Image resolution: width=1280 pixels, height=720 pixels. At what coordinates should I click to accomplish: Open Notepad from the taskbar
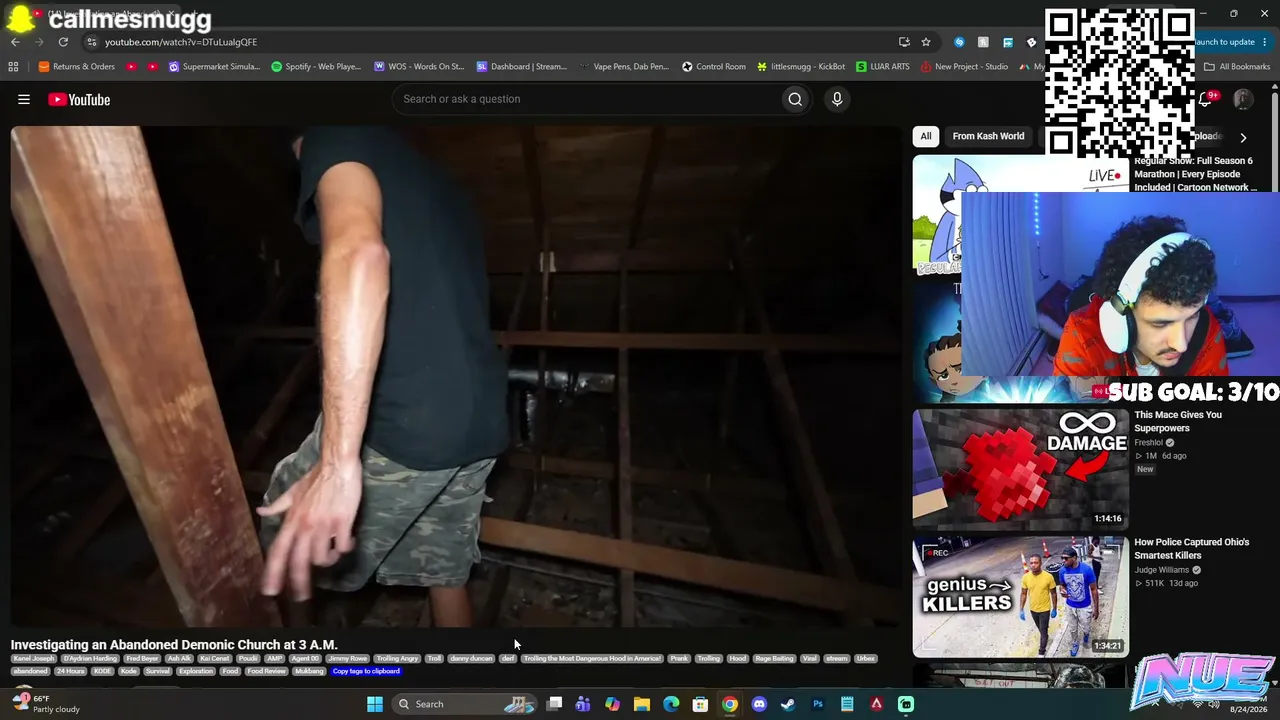pyautogui.click(x=847, y=704)
